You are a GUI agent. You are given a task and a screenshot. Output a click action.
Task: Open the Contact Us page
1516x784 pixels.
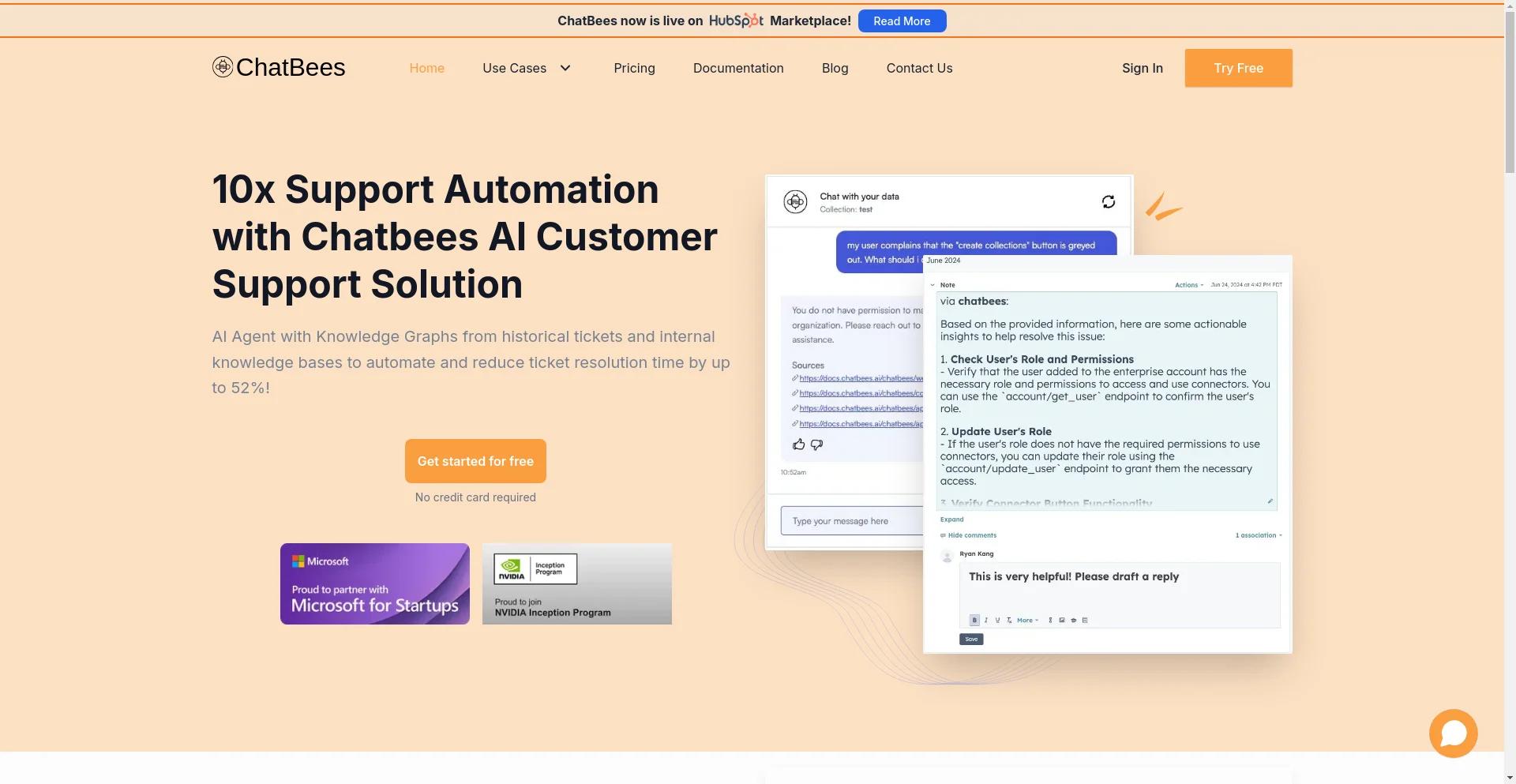pyautogui.click(x=919, y=68)
